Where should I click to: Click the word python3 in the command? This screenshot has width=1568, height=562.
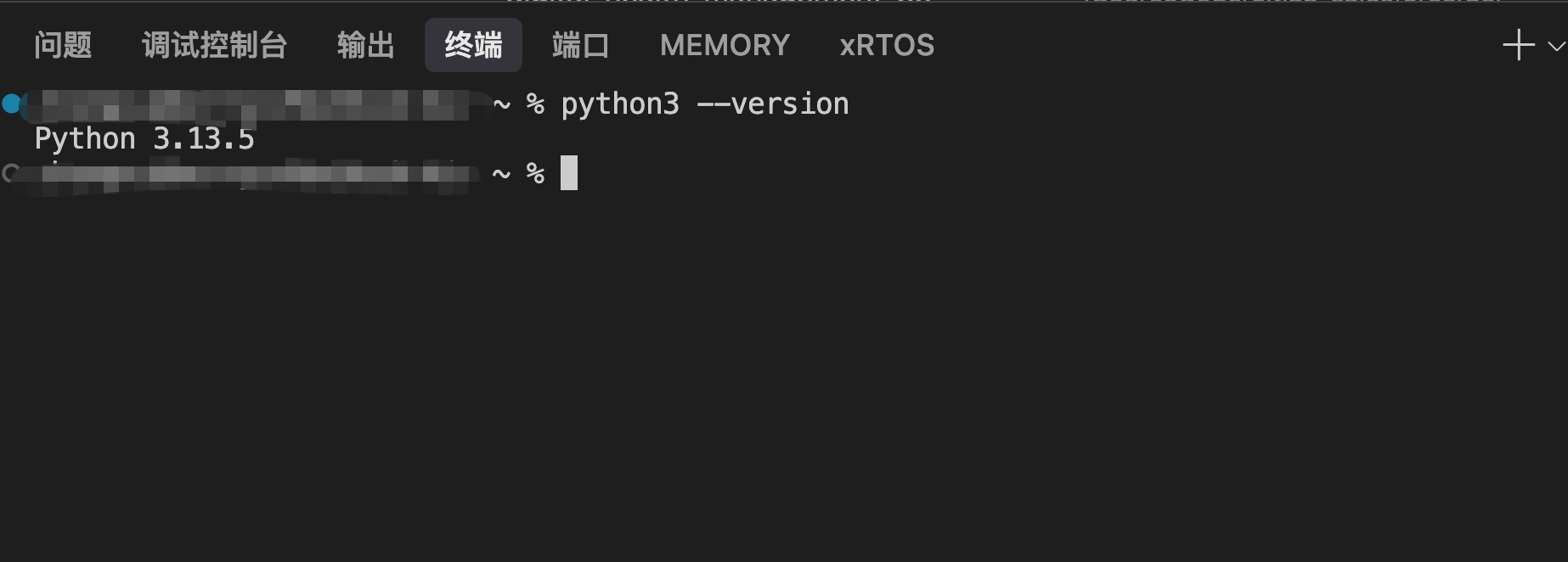click(620, 104)
